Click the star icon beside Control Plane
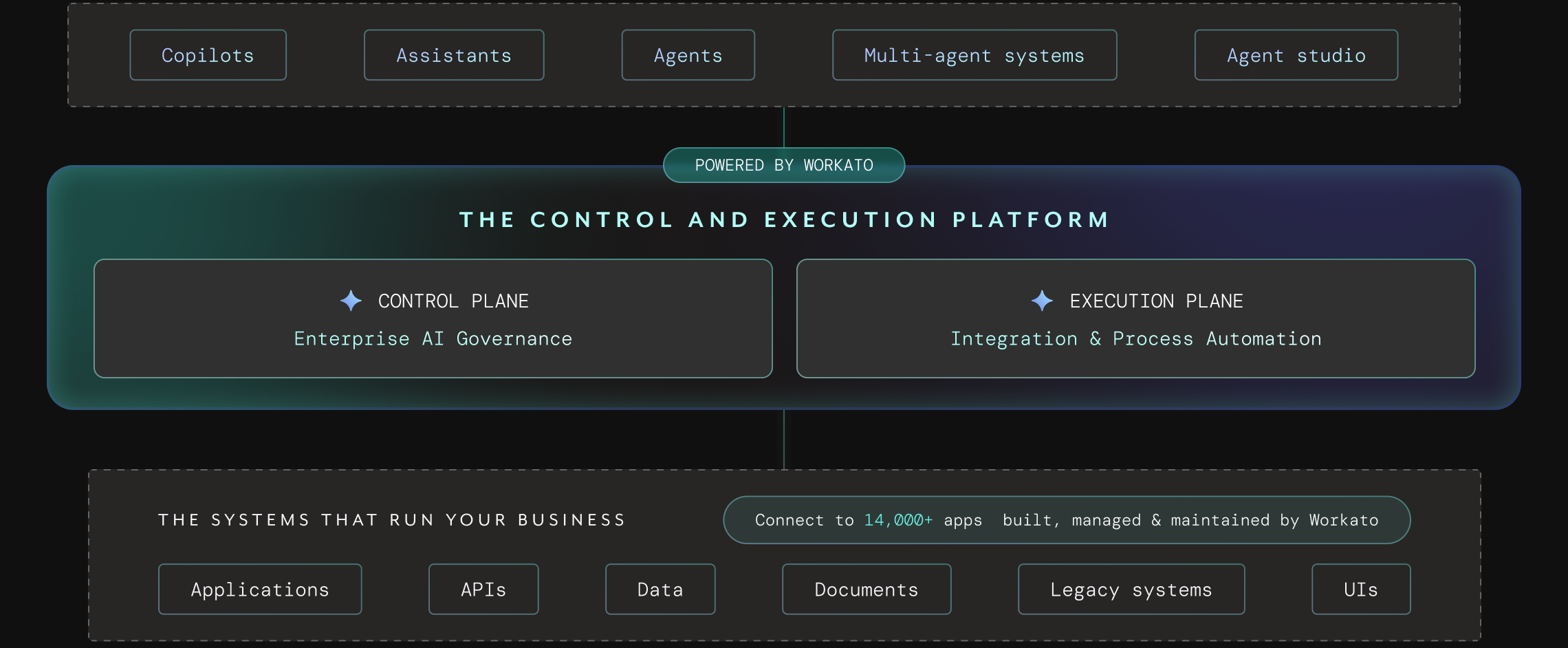This screenshot has width=1568, height=648. pyautogui.click(x=351, y=301)
